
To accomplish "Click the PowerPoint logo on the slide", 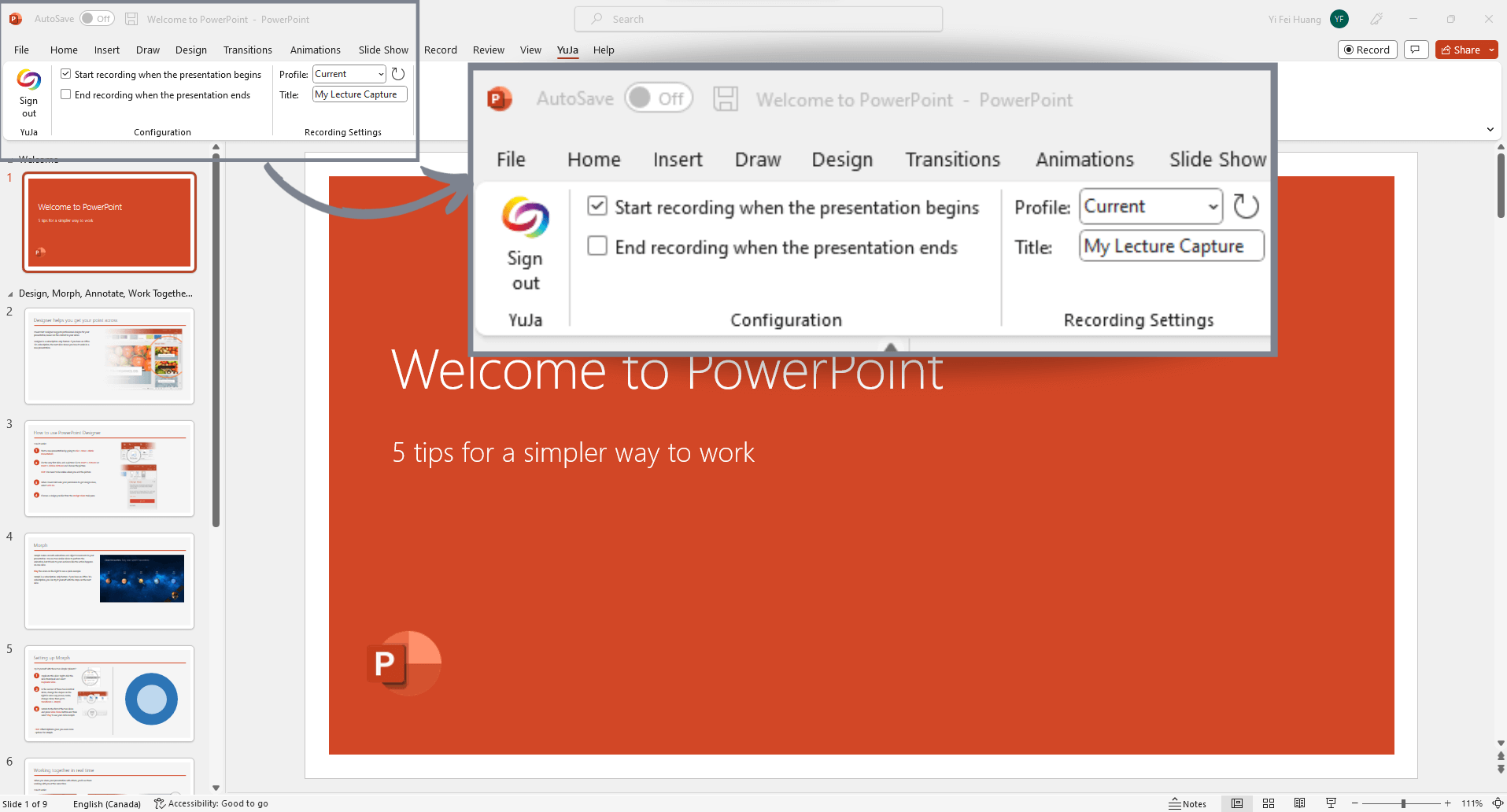I will [x=404, y=663].
